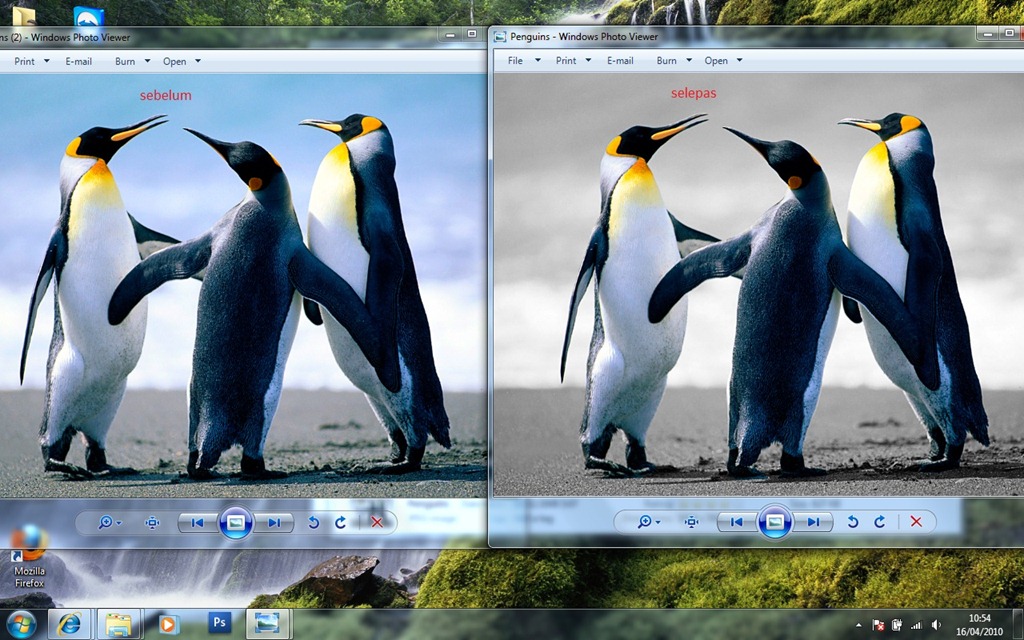Expand zoom dropdown arrow in left viewer

[x=119, y=523]
